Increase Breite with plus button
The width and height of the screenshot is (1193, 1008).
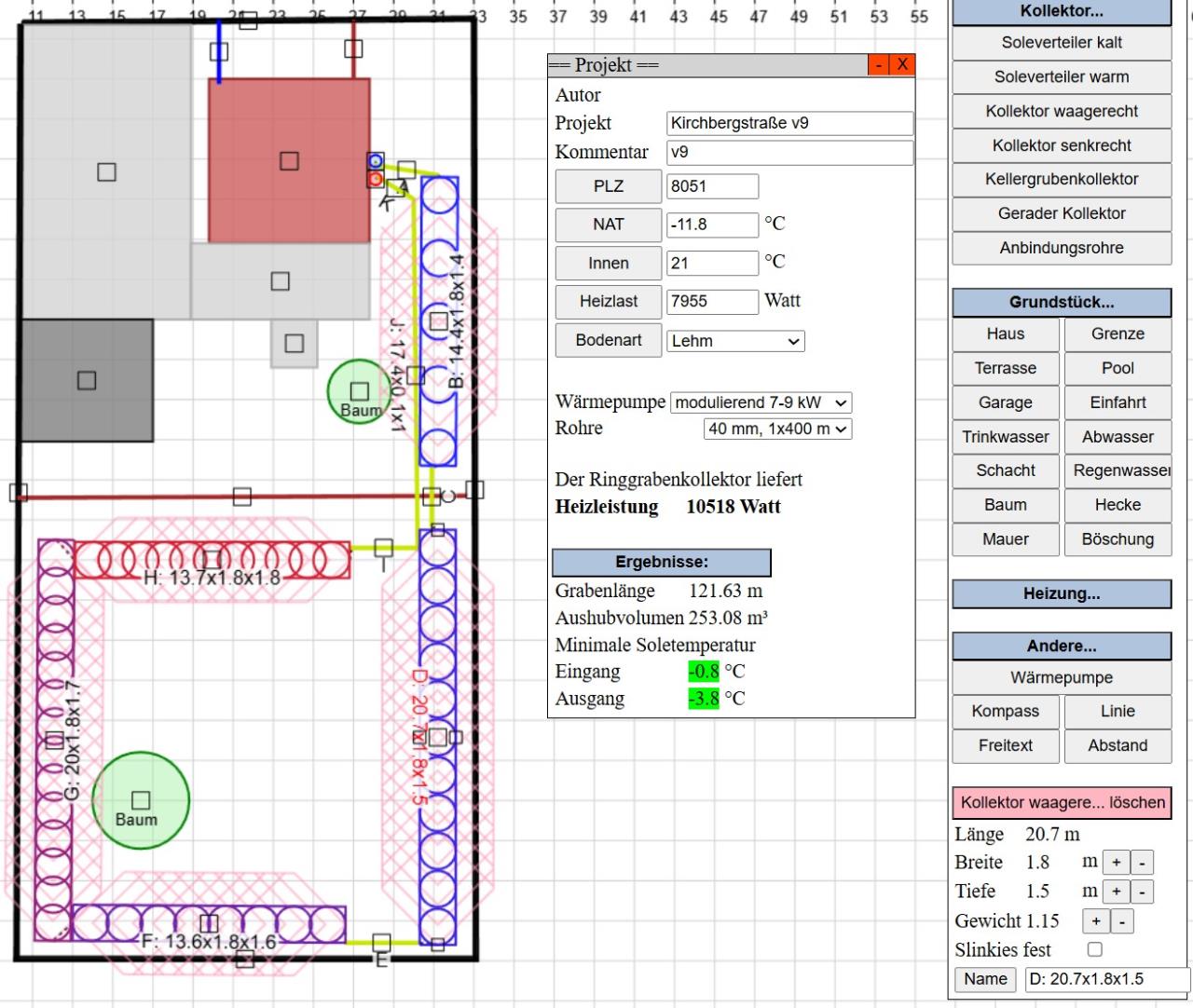pos(1116,863)
